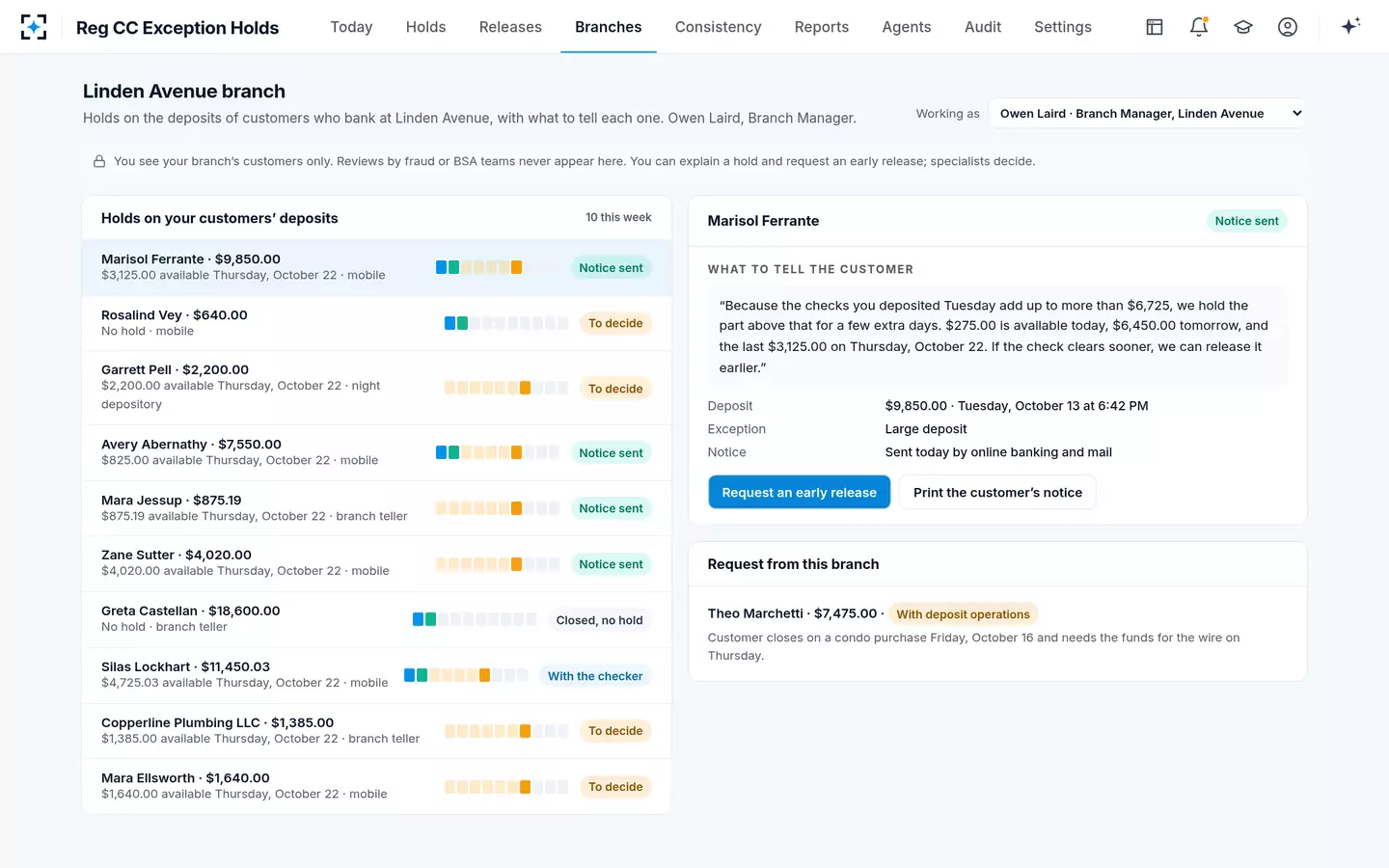This screenshot has height=868, width=1389.
Task: Select the Mara Jessup $875.19 row
Action: [377, 508]
